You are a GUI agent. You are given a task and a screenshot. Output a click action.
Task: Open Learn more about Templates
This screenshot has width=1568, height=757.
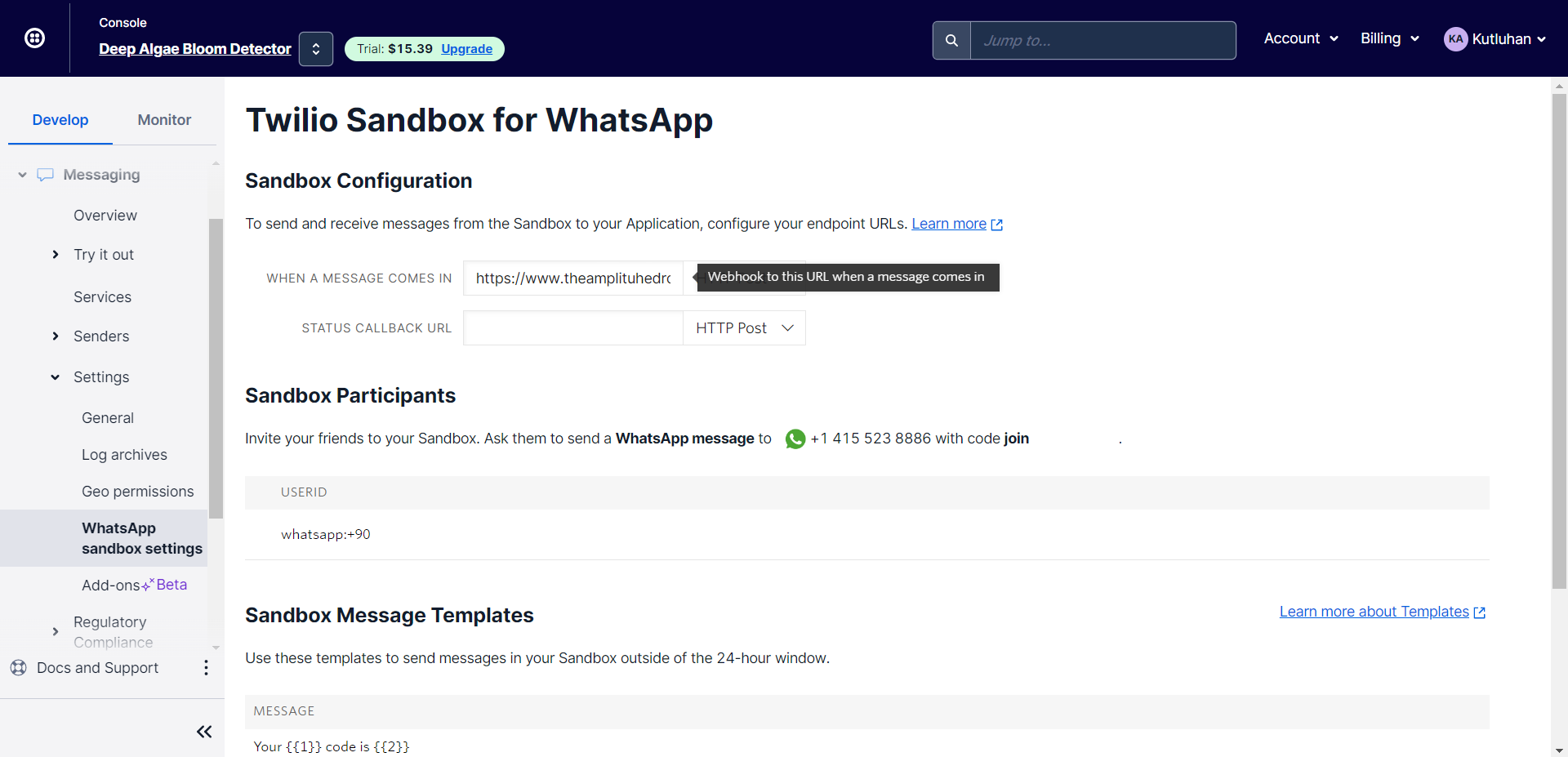(1374, 611)
